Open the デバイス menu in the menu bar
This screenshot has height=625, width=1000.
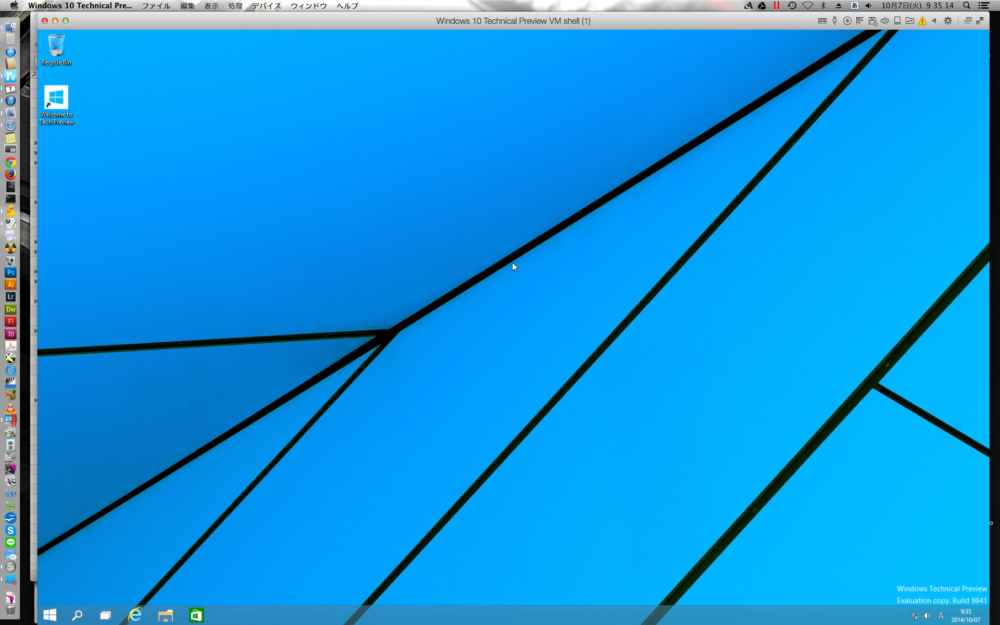[265, 6]
